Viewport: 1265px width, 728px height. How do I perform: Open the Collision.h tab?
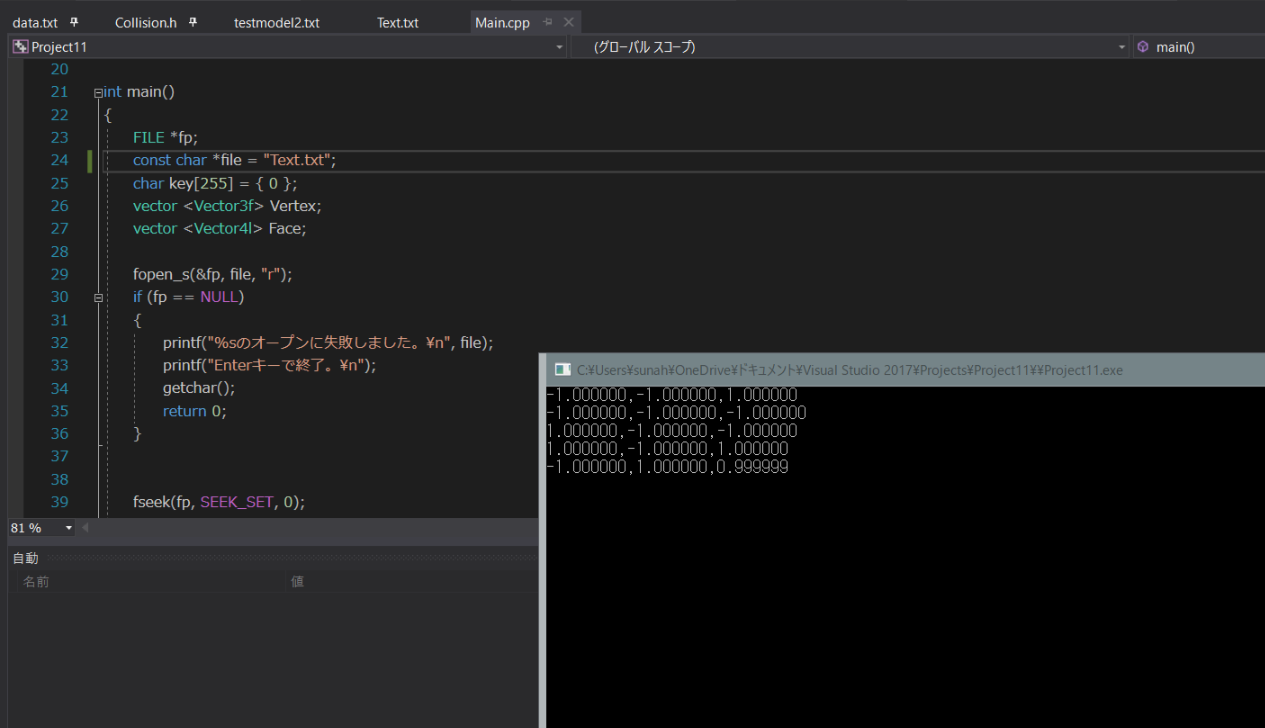click(x=146, y=22)
